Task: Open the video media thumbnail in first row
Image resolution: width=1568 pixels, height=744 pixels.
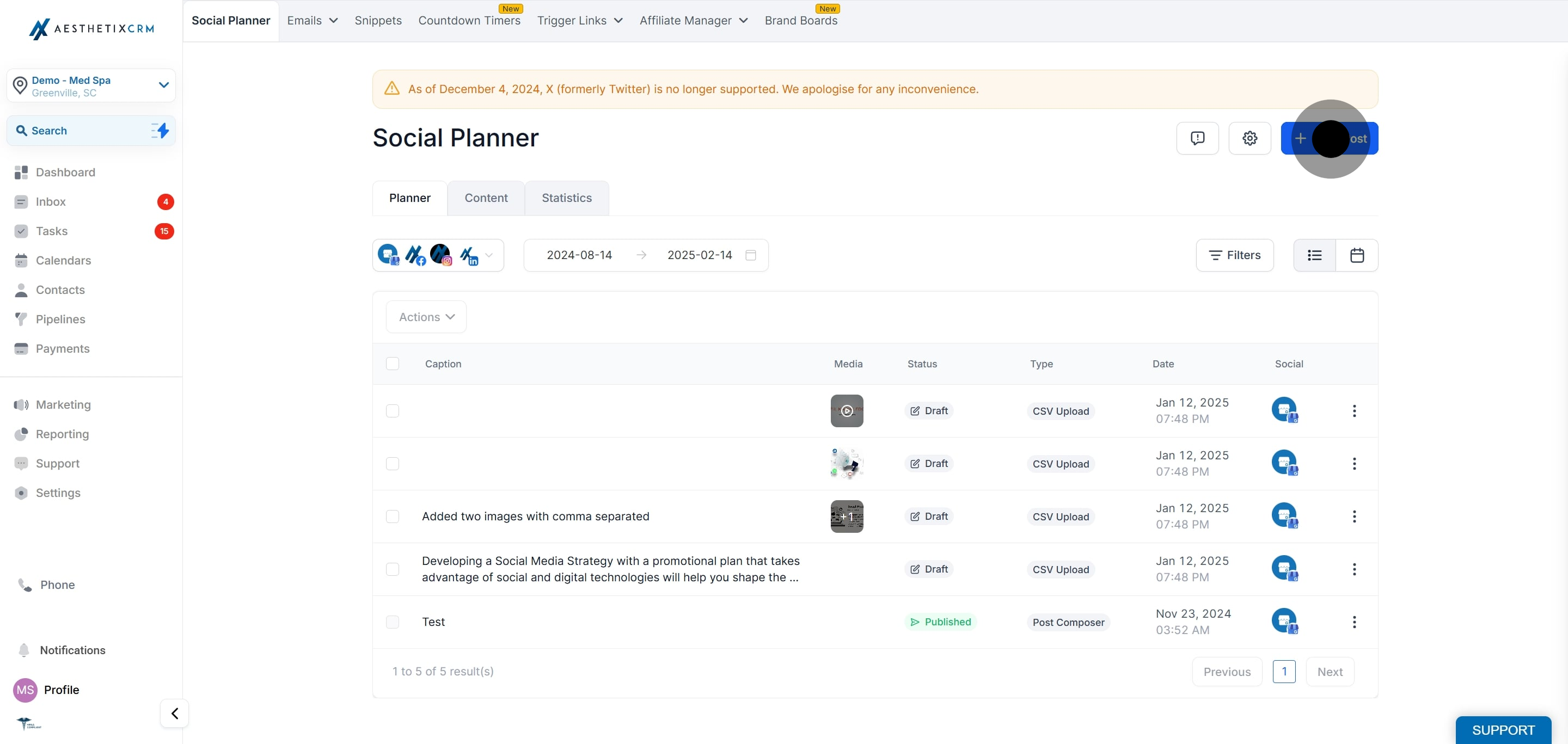Action: pyautogui.click(x=846, y=411)
